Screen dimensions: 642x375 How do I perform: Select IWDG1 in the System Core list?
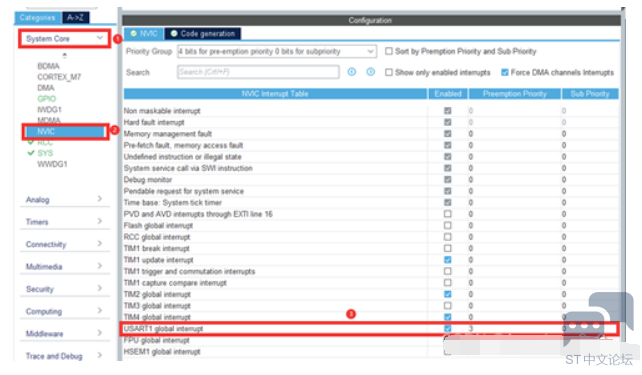pos(50,110)
